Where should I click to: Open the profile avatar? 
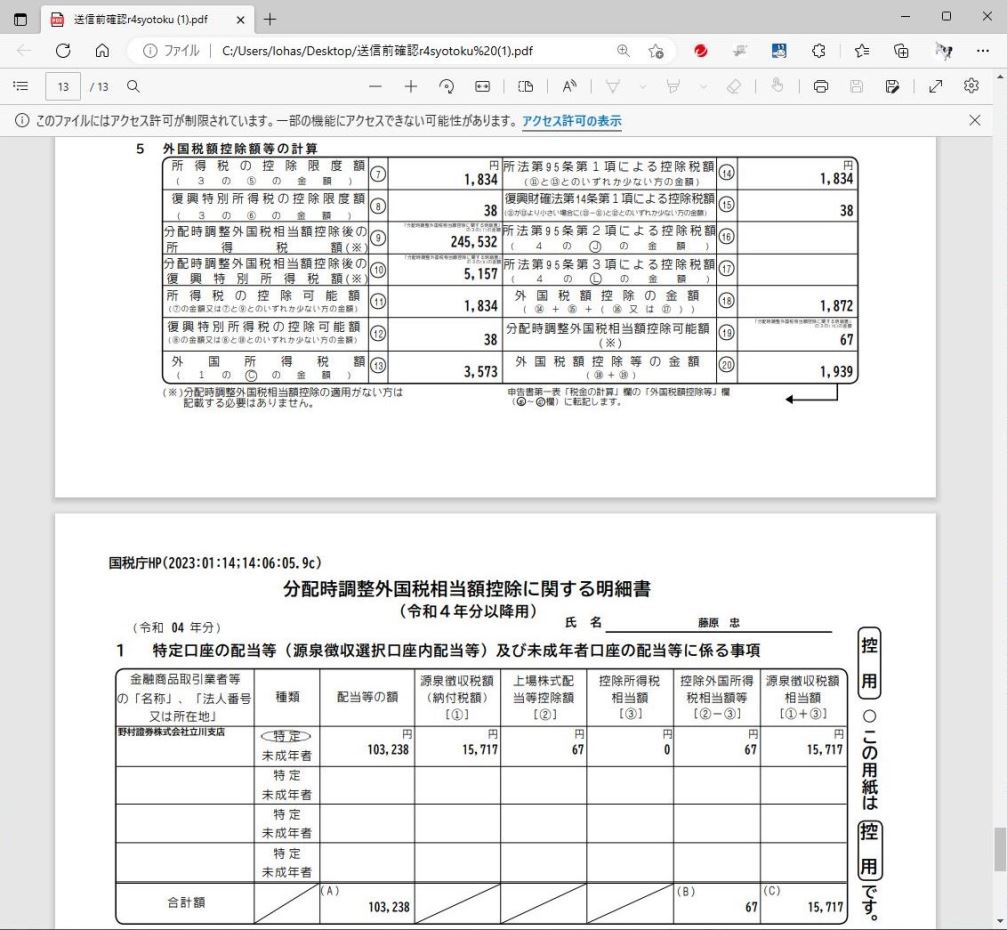click(x=943, y=51)
